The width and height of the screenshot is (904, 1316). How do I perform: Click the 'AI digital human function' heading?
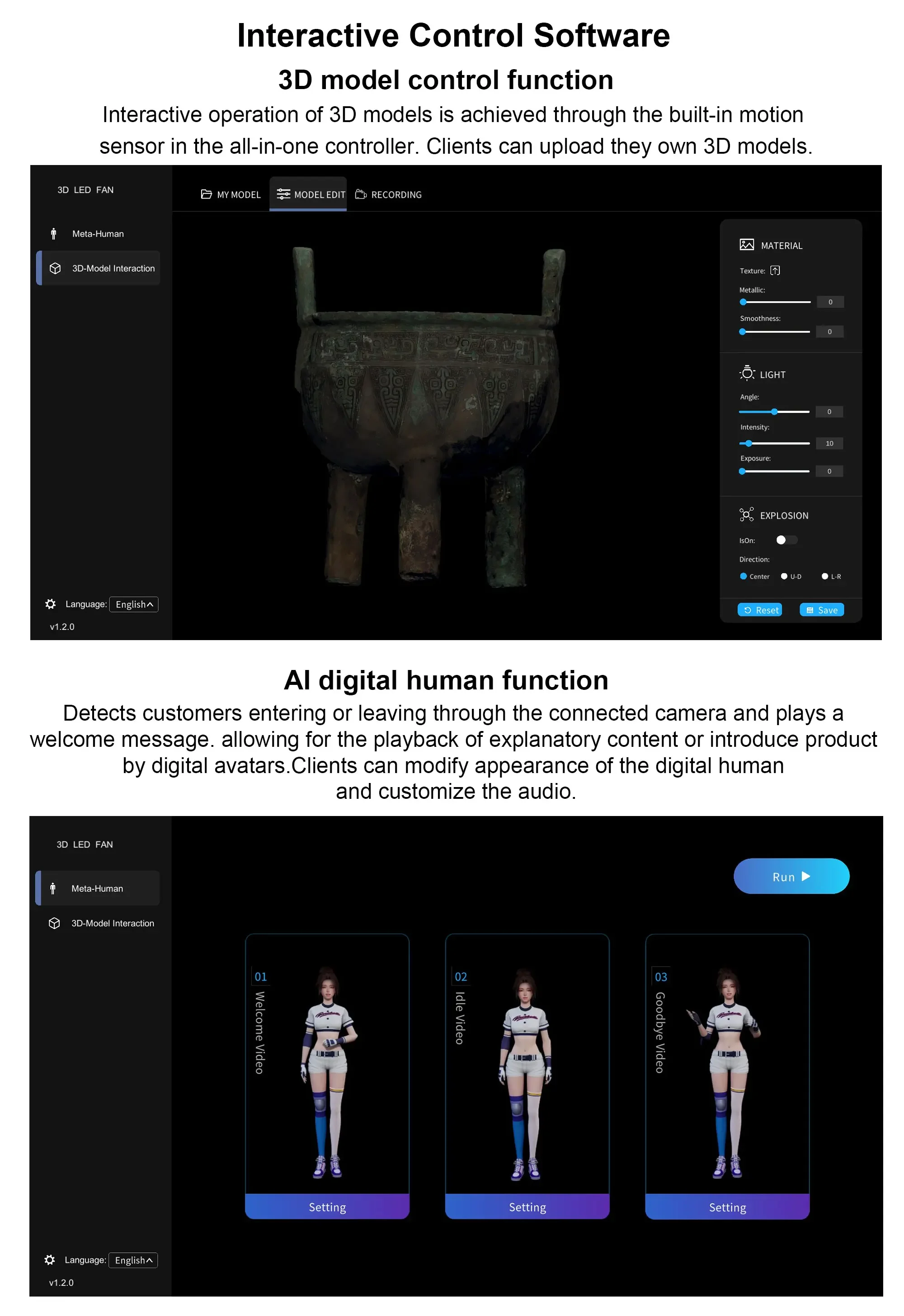446,680
